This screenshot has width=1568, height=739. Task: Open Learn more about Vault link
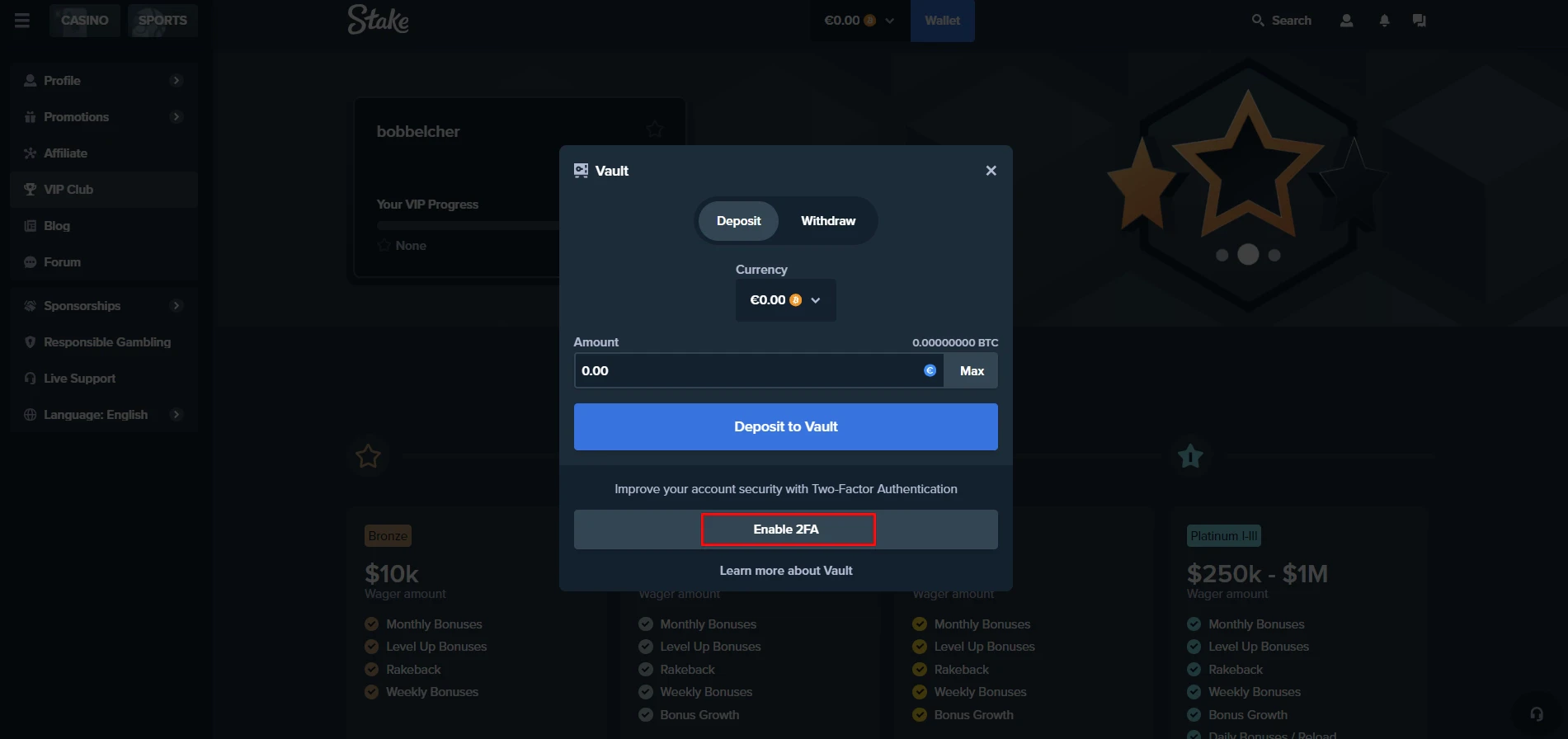pyautogui.click(x=785, y=571)
